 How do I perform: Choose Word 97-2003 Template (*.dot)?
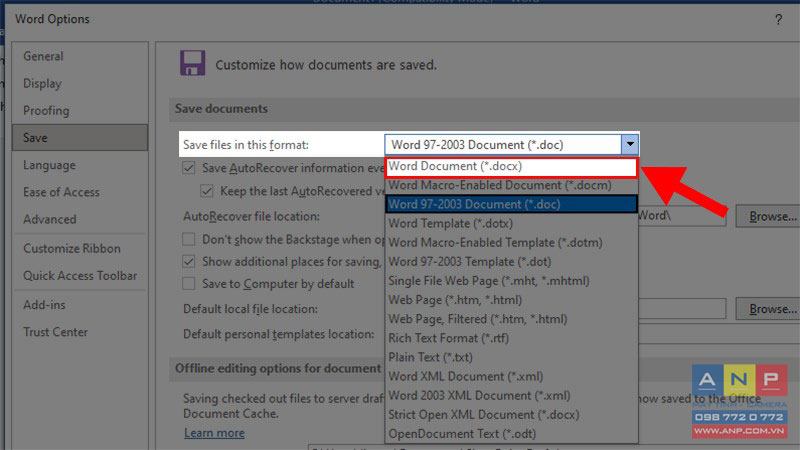coord(512,262)
